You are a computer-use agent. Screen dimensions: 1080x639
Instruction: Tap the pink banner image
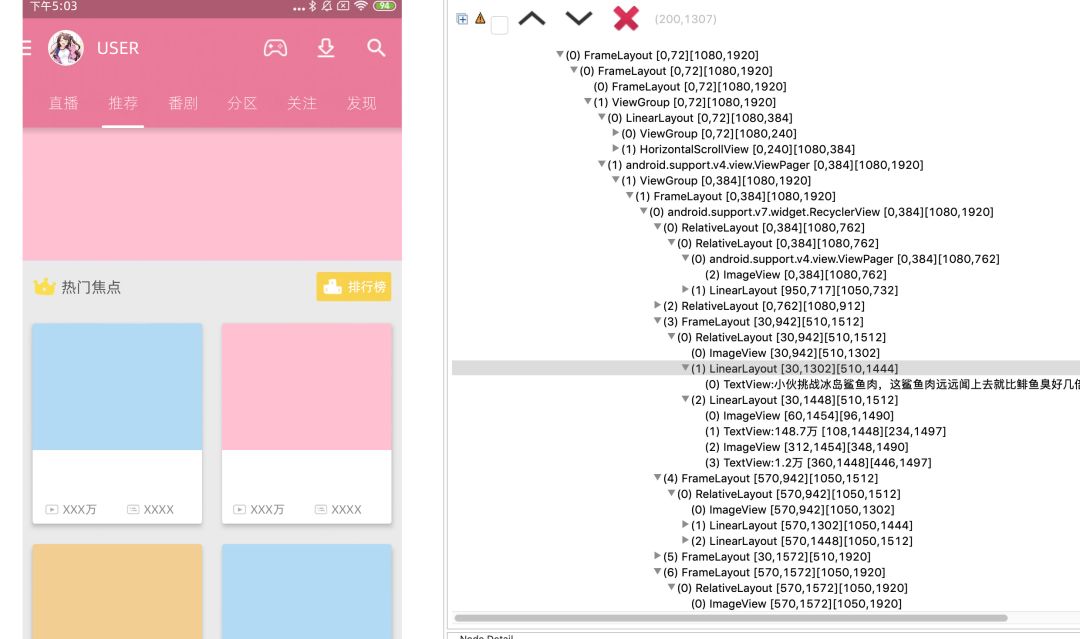(212, 194)
